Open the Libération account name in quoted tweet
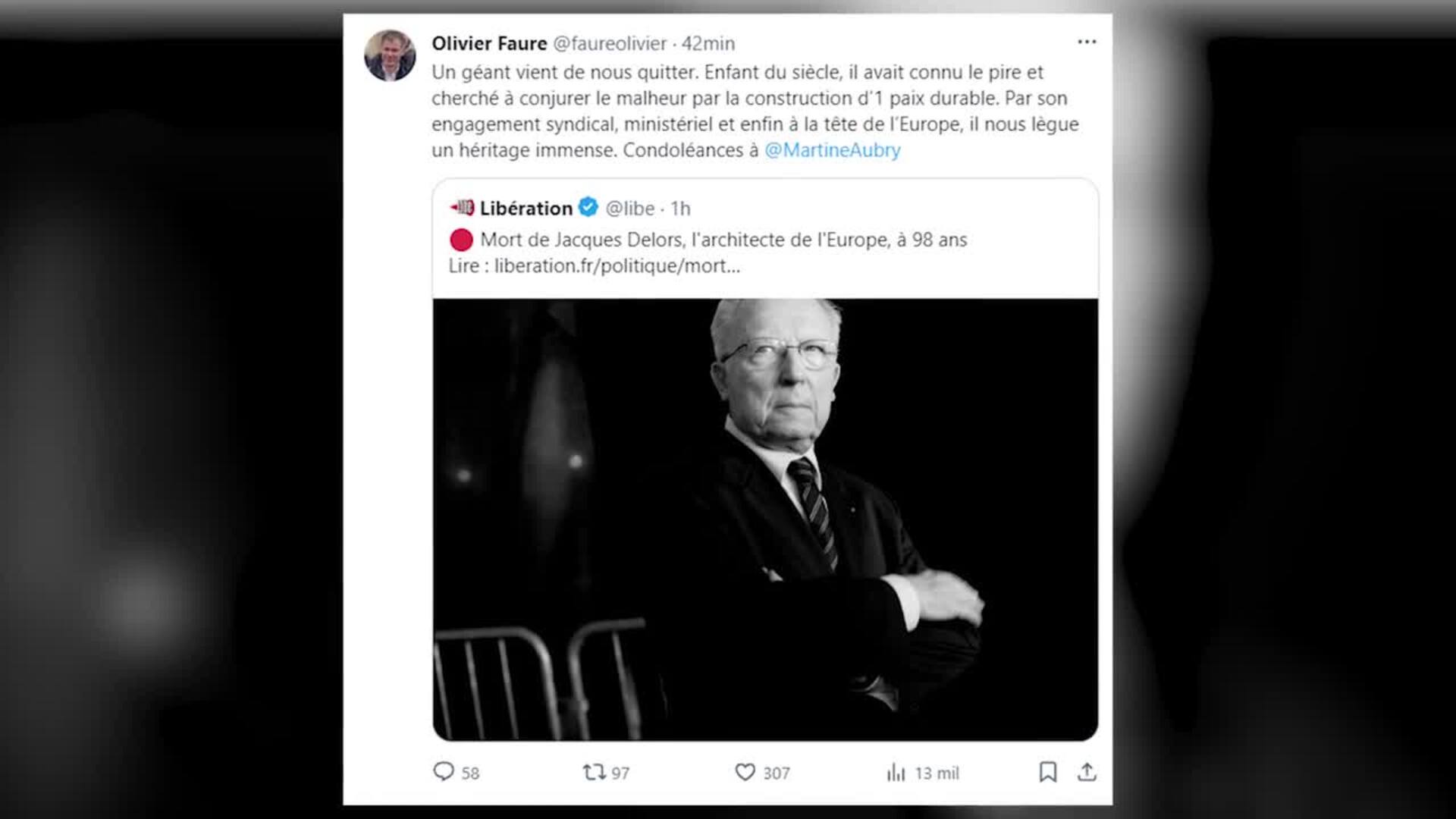The height and width of the screenshot is (819, 1456). 526,208
